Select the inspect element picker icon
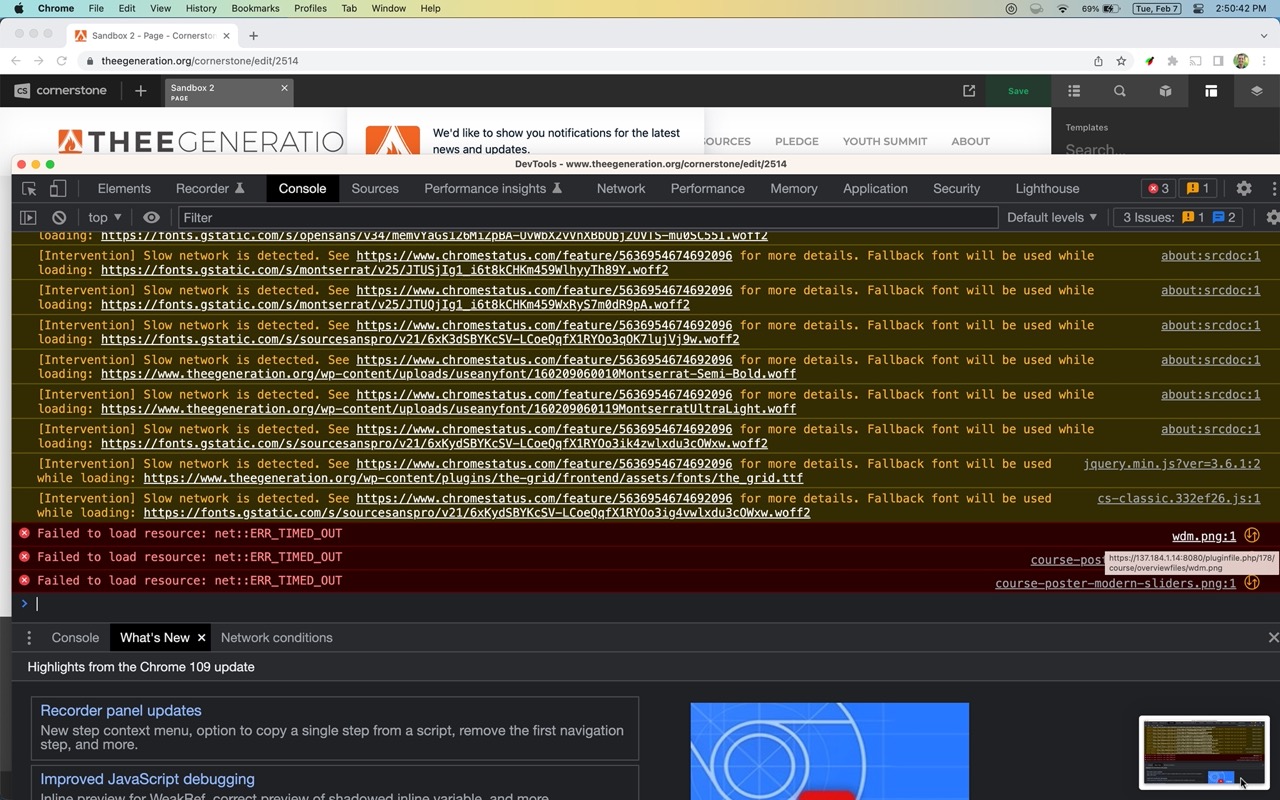1280x800 pixels. coord(29,189)
